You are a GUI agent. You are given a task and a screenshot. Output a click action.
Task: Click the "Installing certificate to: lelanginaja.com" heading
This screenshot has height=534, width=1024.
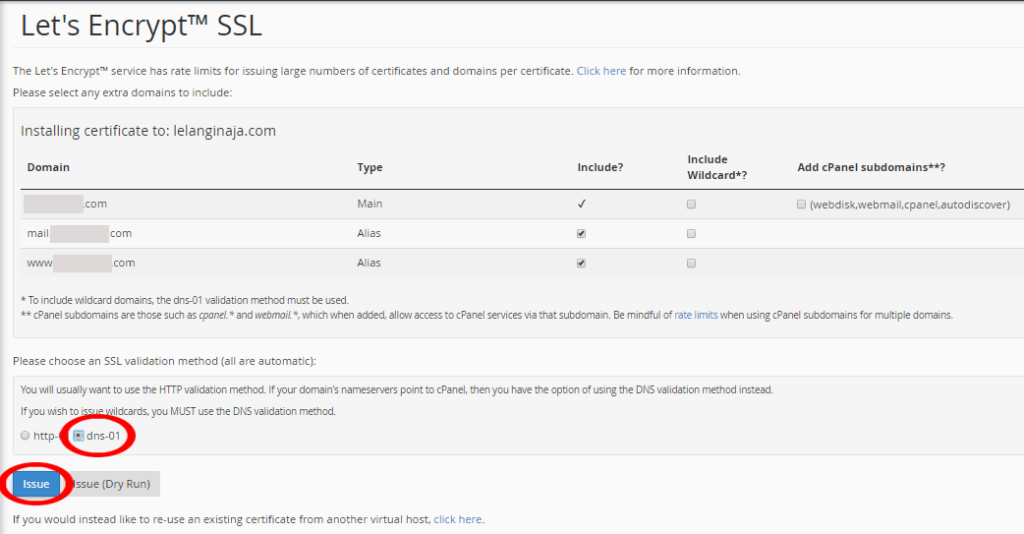pos(148,130)
